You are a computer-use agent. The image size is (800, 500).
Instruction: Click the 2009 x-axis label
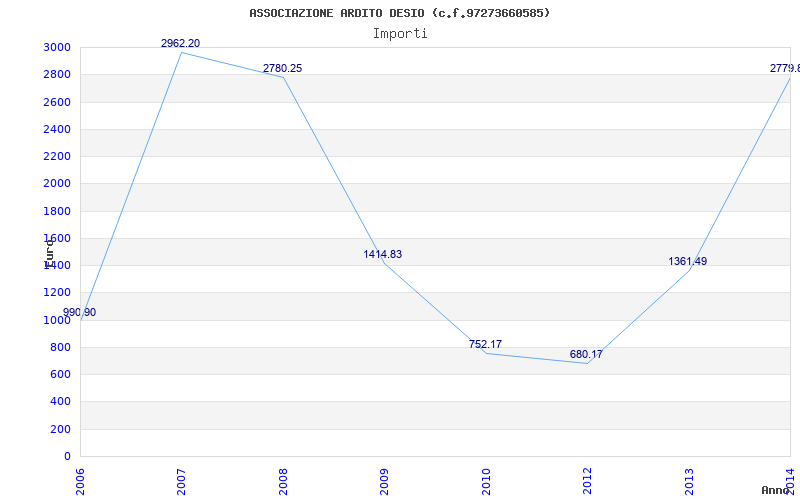[x=384, y=482]
